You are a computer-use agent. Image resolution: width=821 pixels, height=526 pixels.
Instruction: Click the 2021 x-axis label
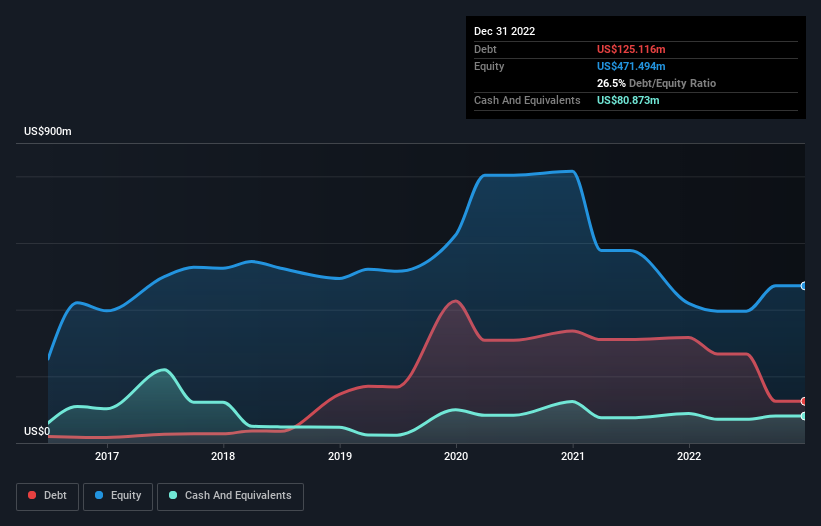573,456
